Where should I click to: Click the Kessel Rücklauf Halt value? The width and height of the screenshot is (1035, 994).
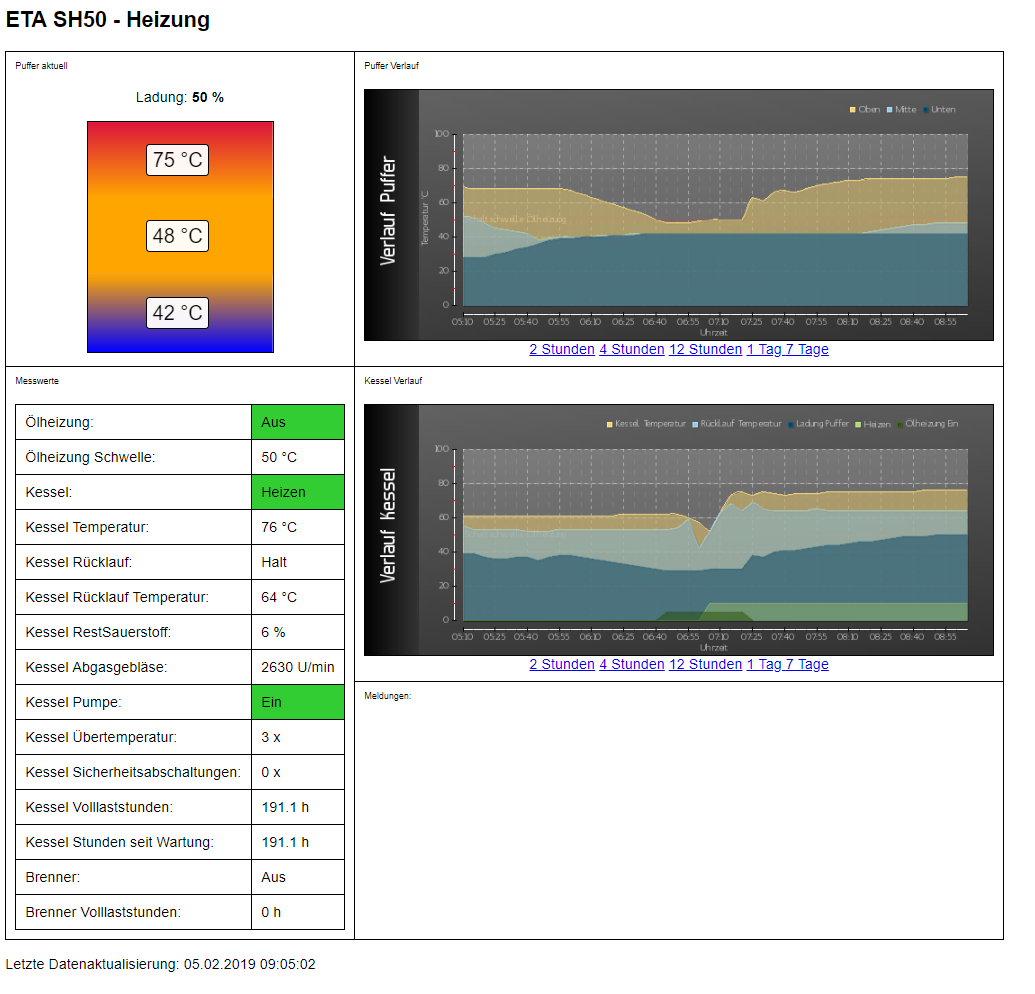[298, 562]
